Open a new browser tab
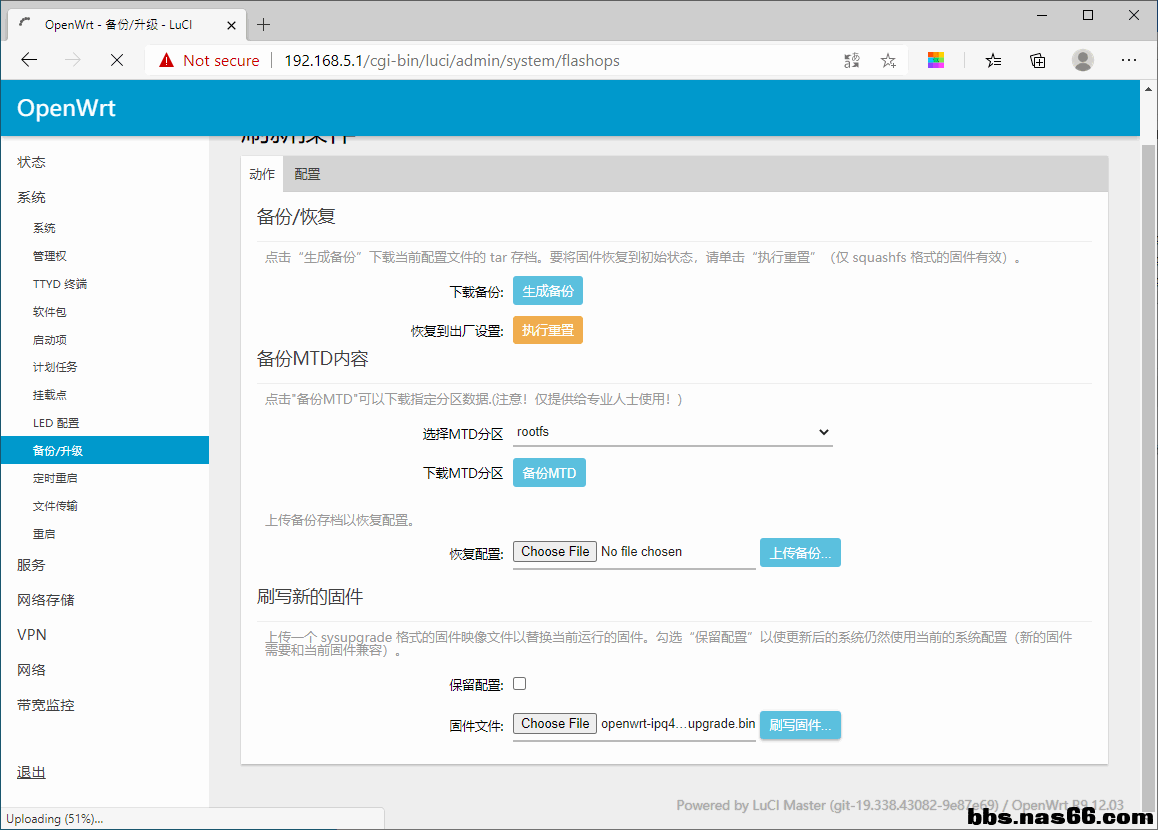 264,24
